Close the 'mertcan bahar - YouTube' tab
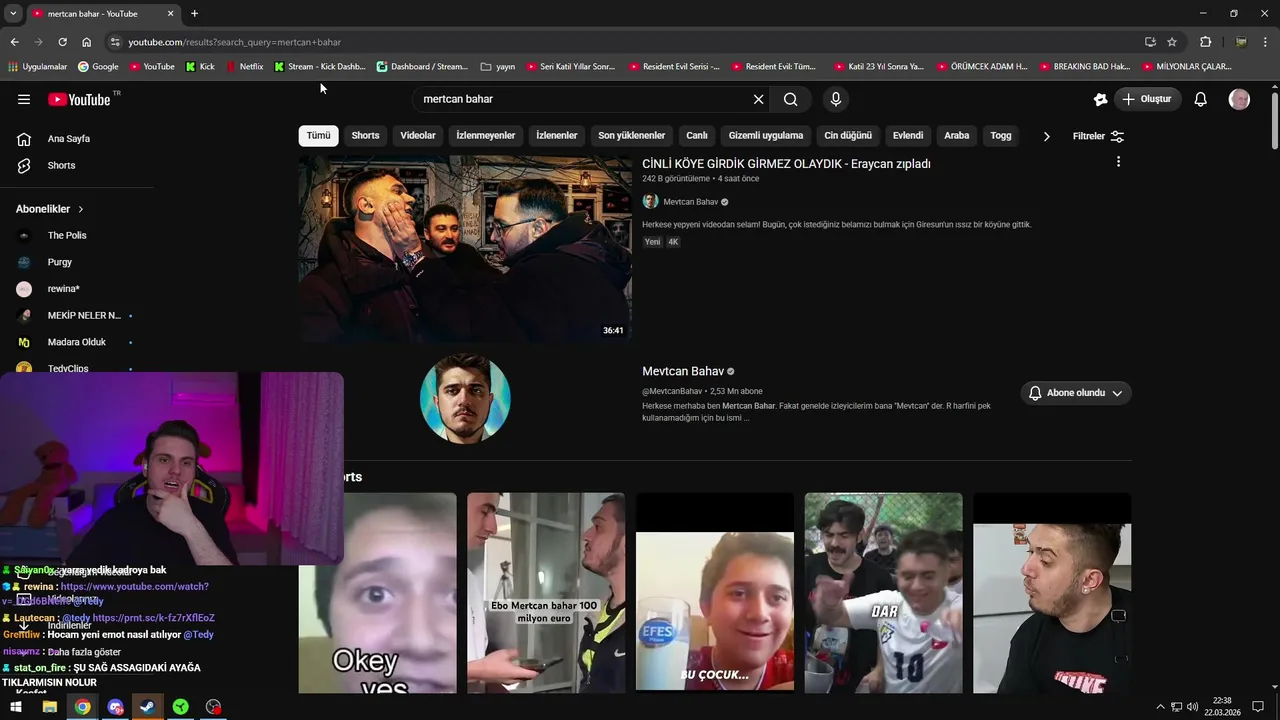 click(170, 13)
